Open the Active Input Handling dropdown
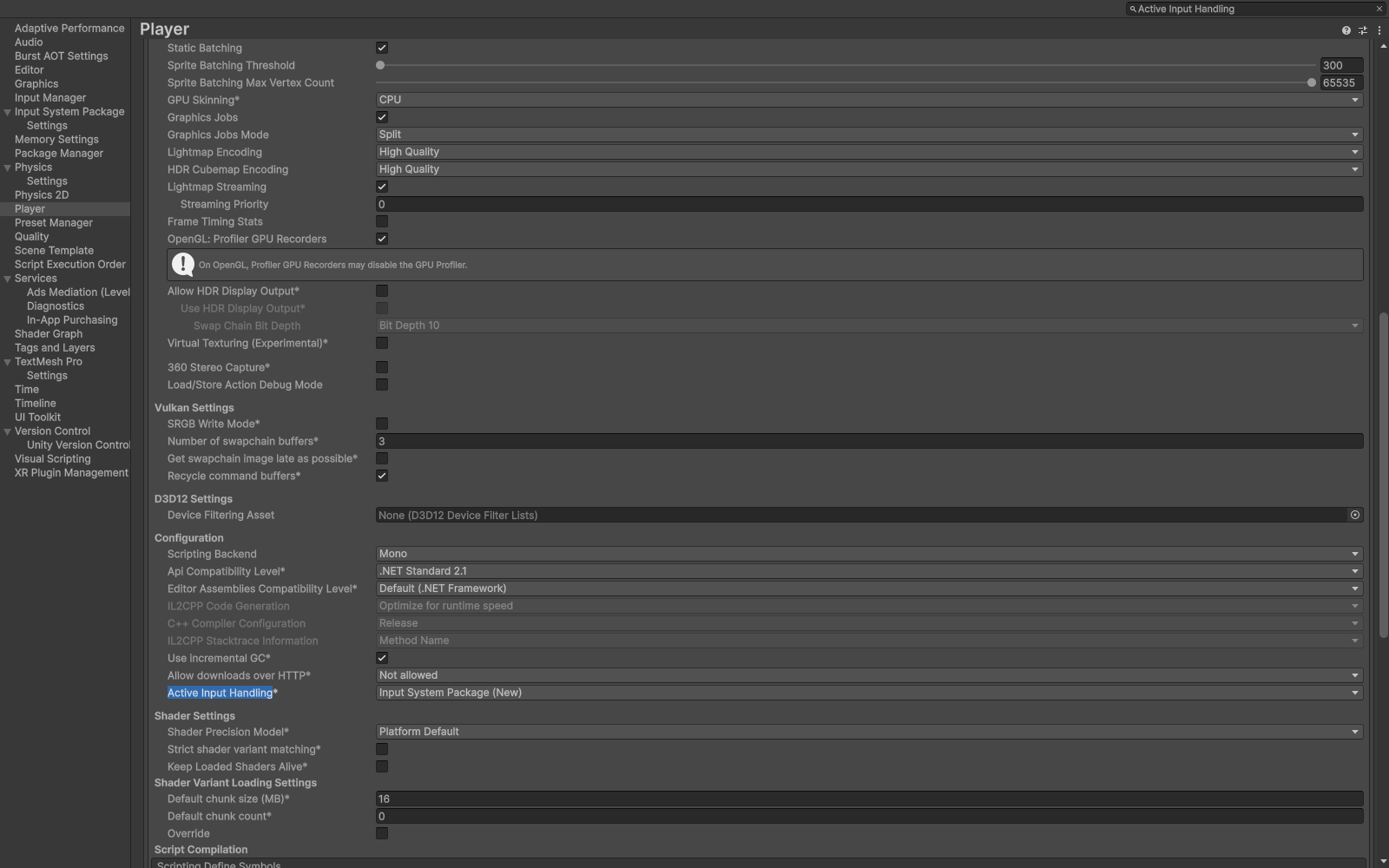1389x868 pixels. coord(869,693)
